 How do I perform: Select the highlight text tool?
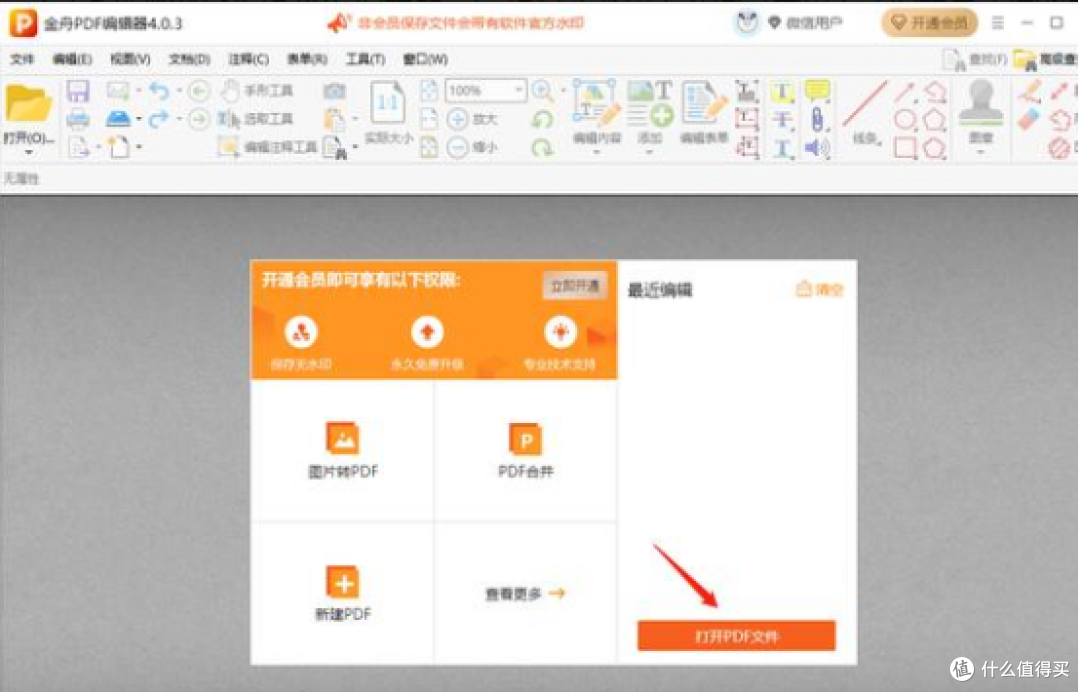tap(782, 92)
